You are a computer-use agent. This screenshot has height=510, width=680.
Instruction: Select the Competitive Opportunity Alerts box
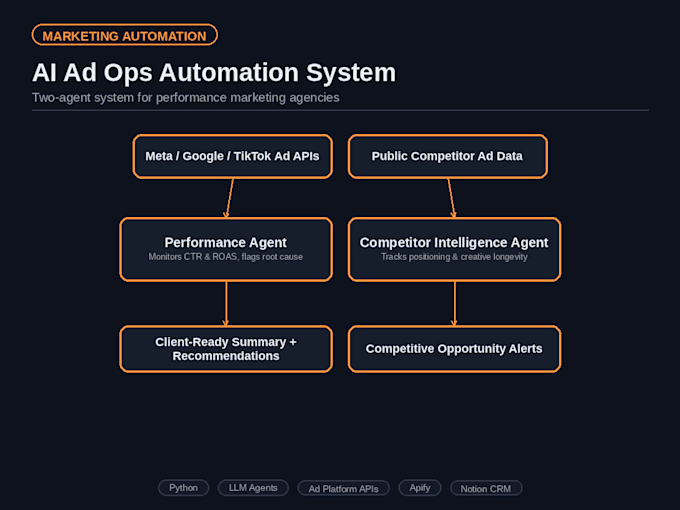click(x=454, y=349)
